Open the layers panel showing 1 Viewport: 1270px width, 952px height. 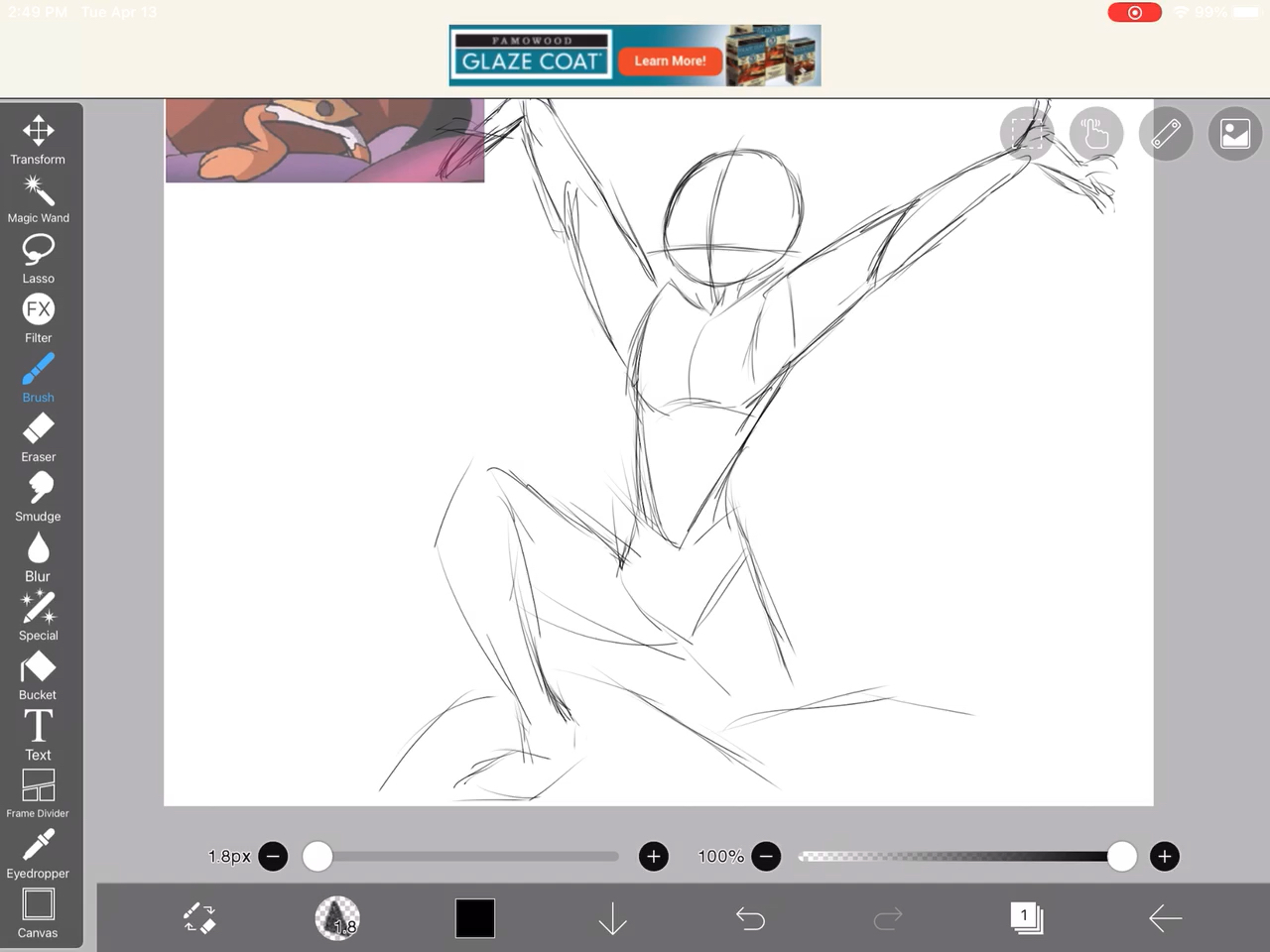[x=1026, y=917]
